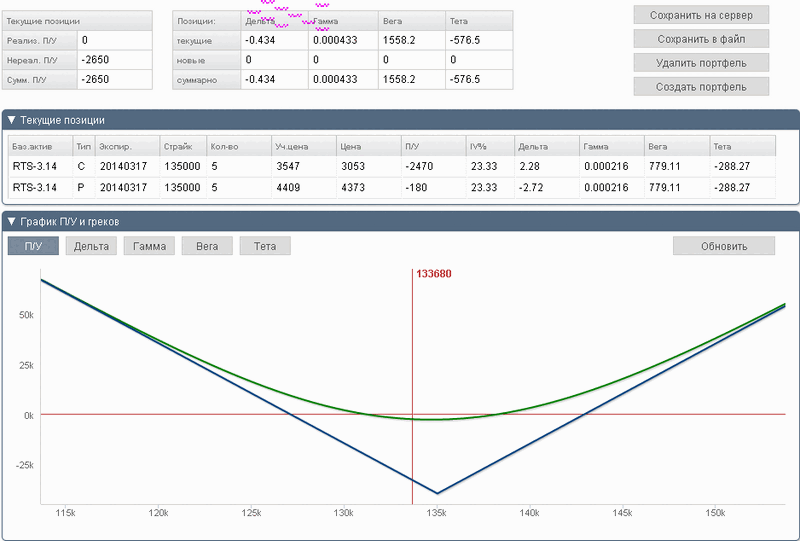
Task: Switch to the Вега chart
Action: (x=207, y=246)
